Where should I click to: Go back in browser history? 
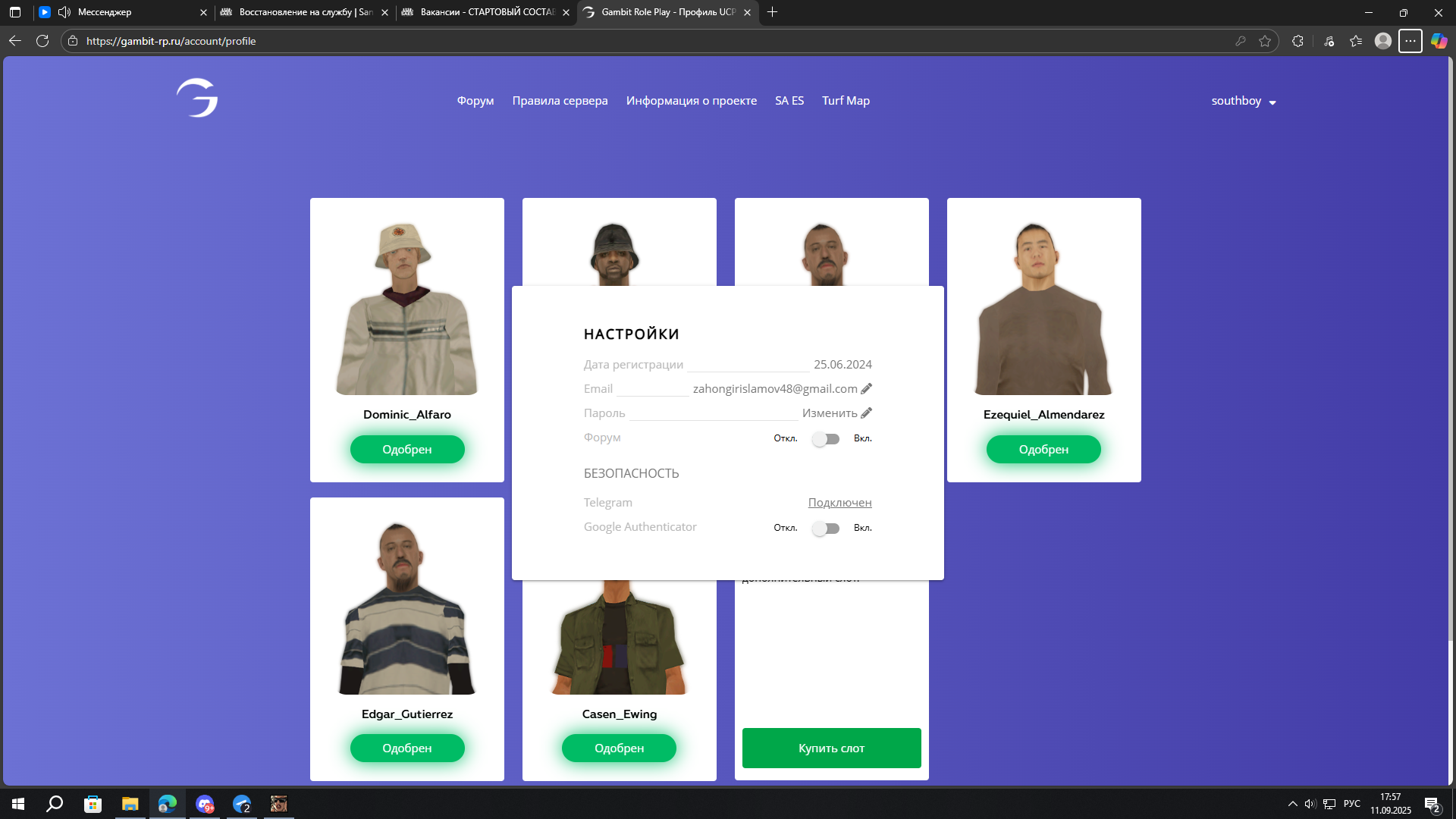15,41
